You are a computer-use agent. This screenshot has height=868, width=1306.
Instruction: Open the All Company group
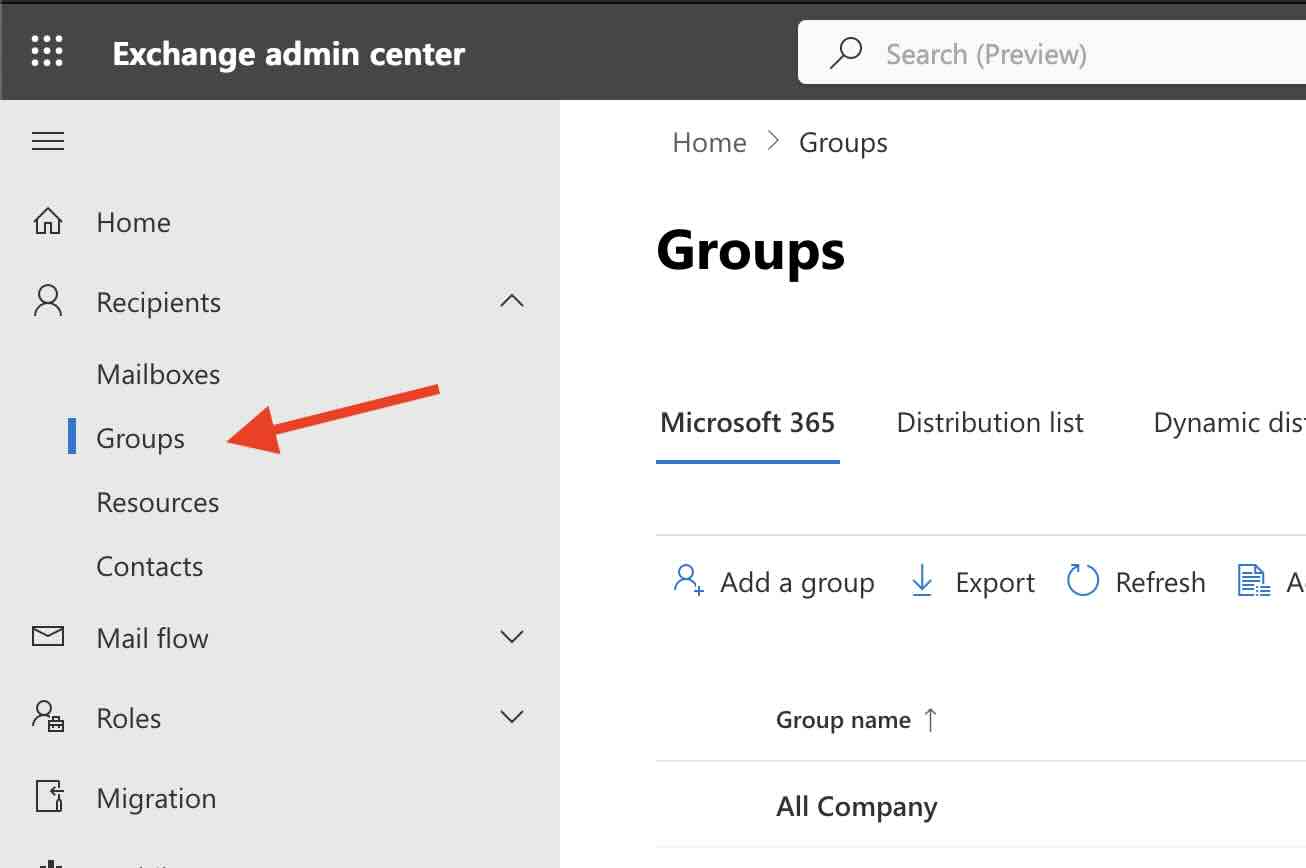point(856,806)
